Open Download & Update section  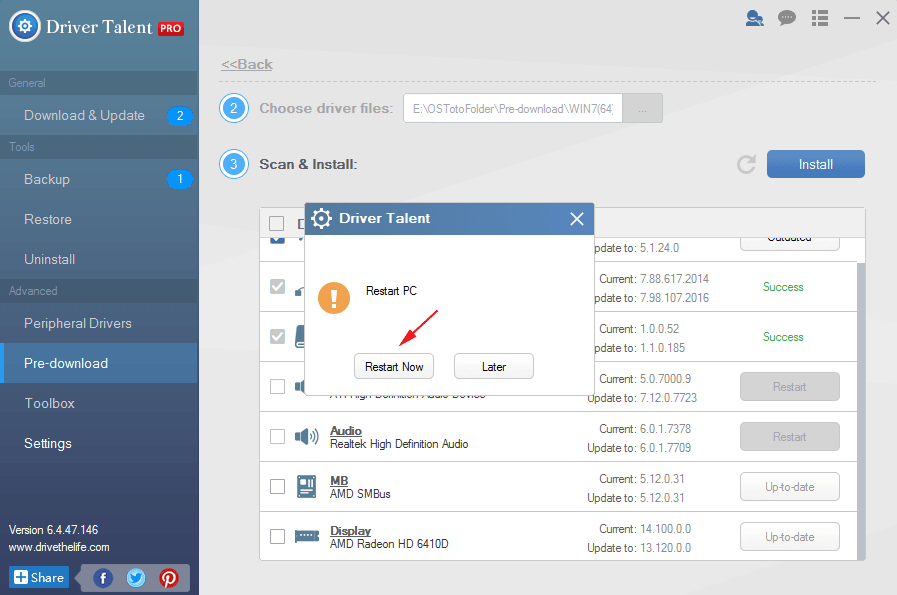98,116
